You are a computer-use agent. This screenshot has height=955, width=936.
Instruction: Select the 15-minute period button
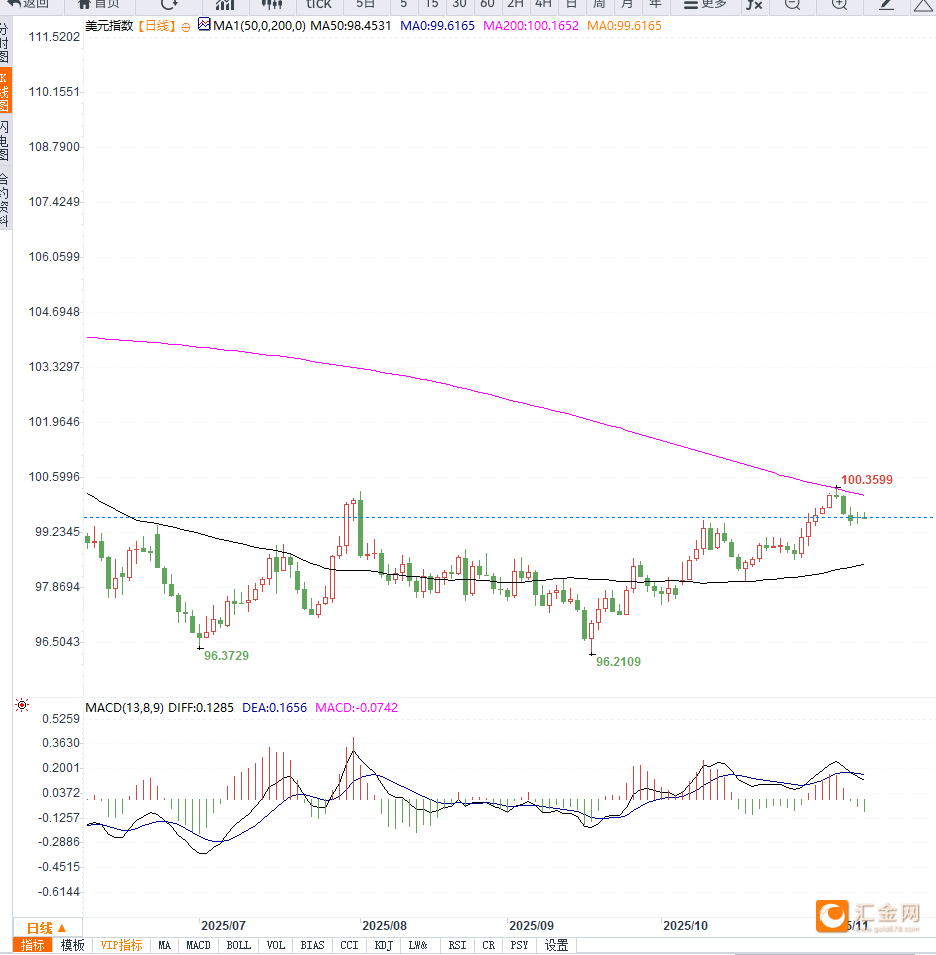tap(431, 4)
